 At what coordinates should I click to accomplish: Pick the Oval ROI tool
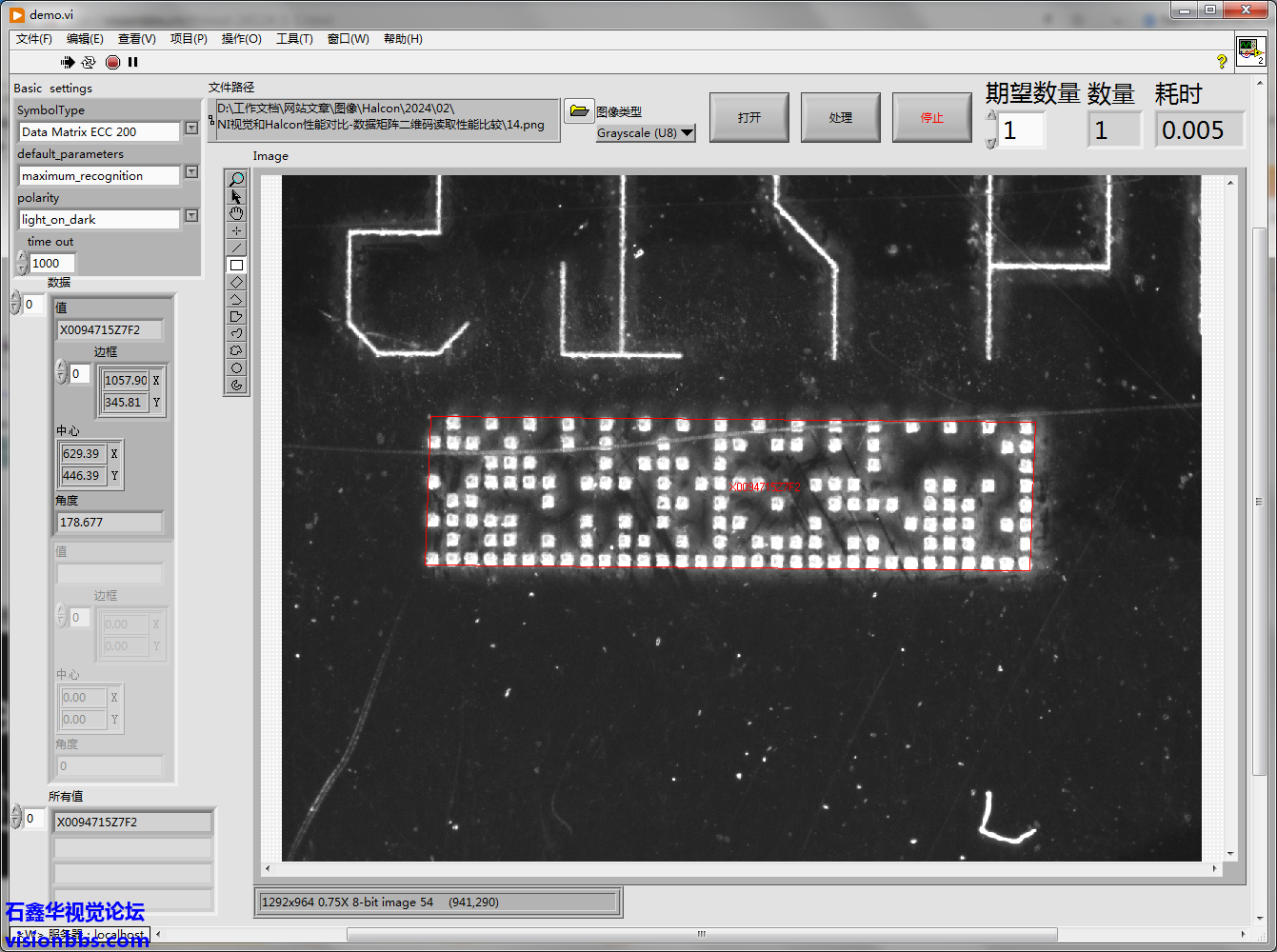[x=236, y=368]
